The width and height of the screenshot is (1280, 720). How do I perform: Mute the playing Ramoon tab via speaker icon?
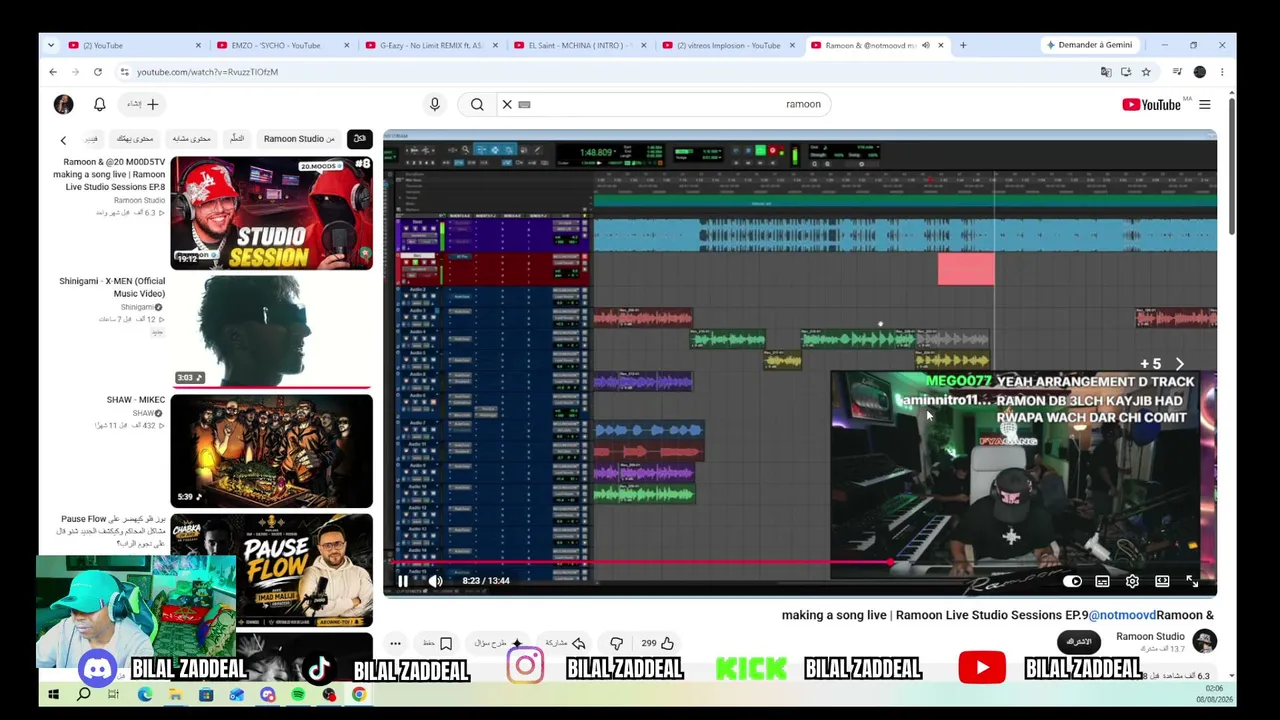click(x=925, y=45)
